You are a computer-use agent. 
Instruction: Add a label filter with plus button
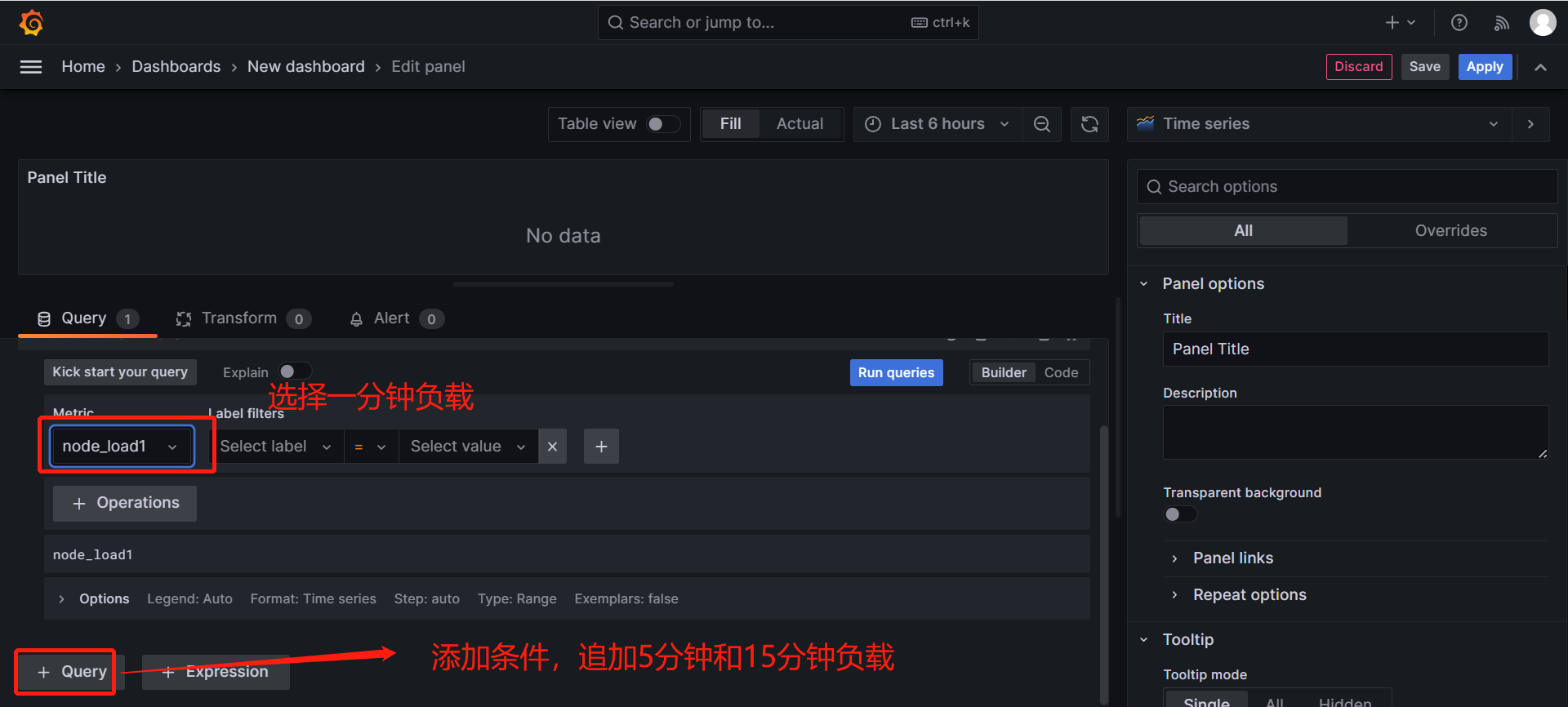coord(601,447)
